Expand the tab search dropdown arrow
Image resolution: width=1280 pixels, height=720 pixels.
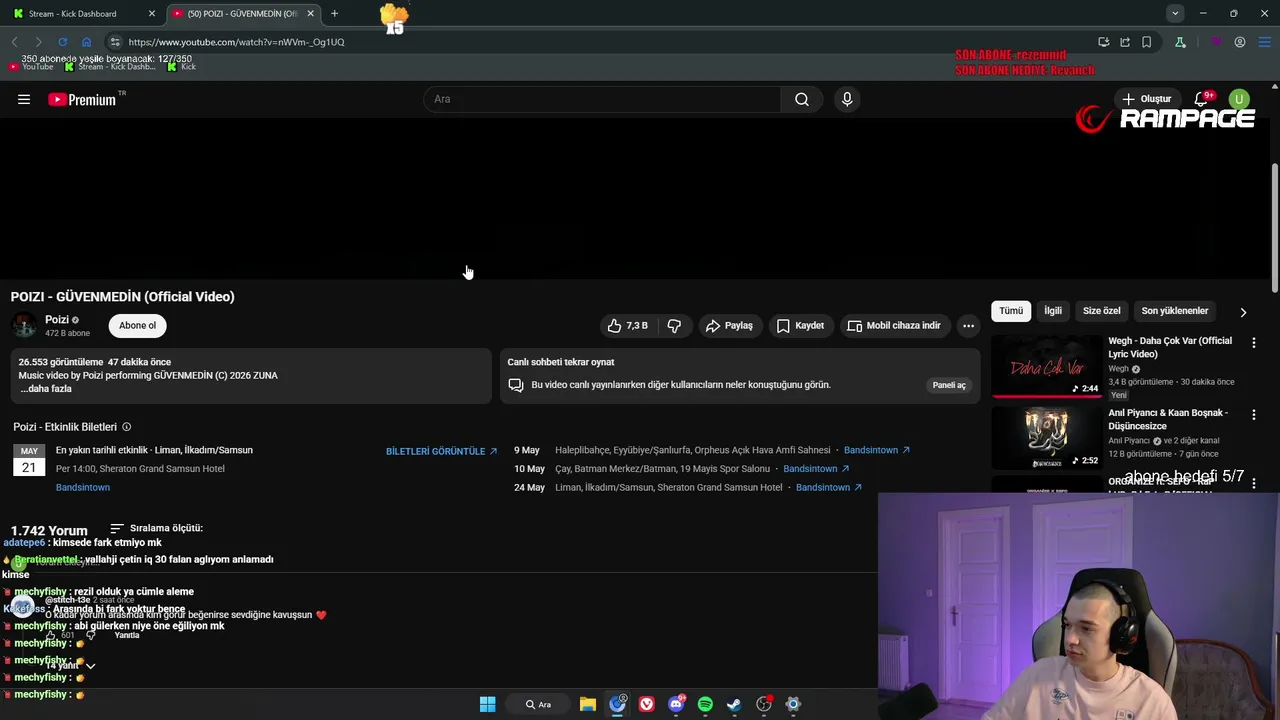1175,13
